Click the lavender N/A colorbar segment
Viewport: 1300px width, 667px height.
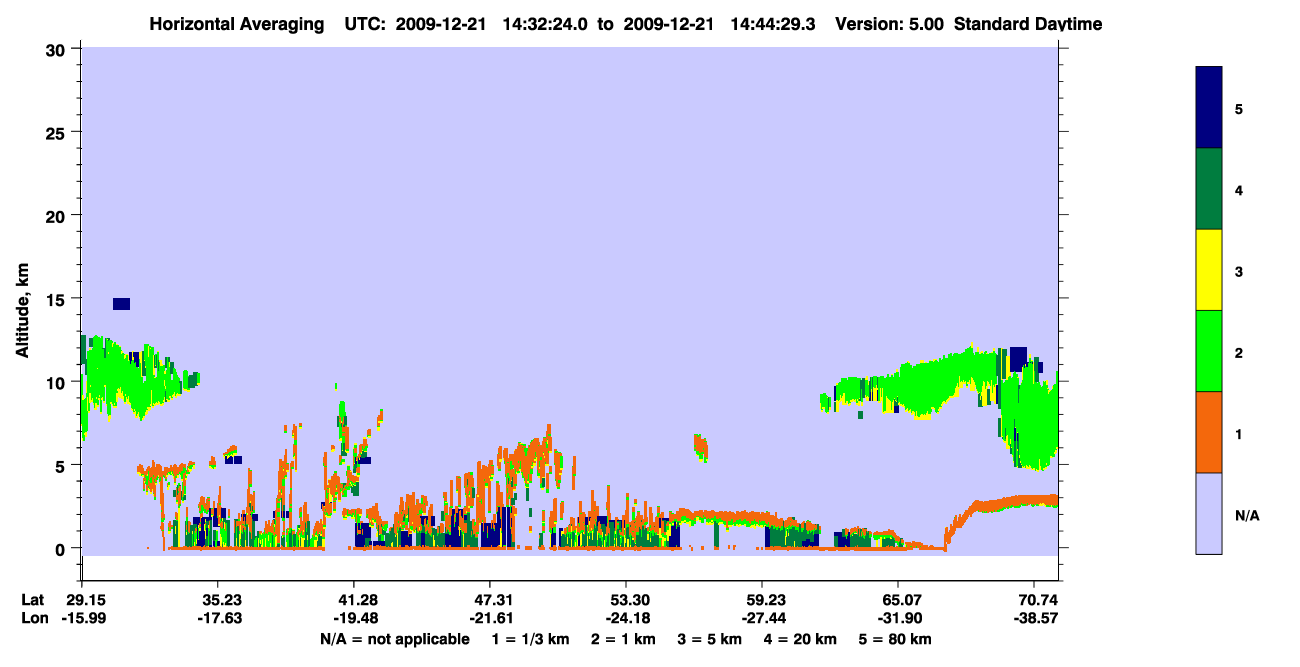pos(1209,513)
